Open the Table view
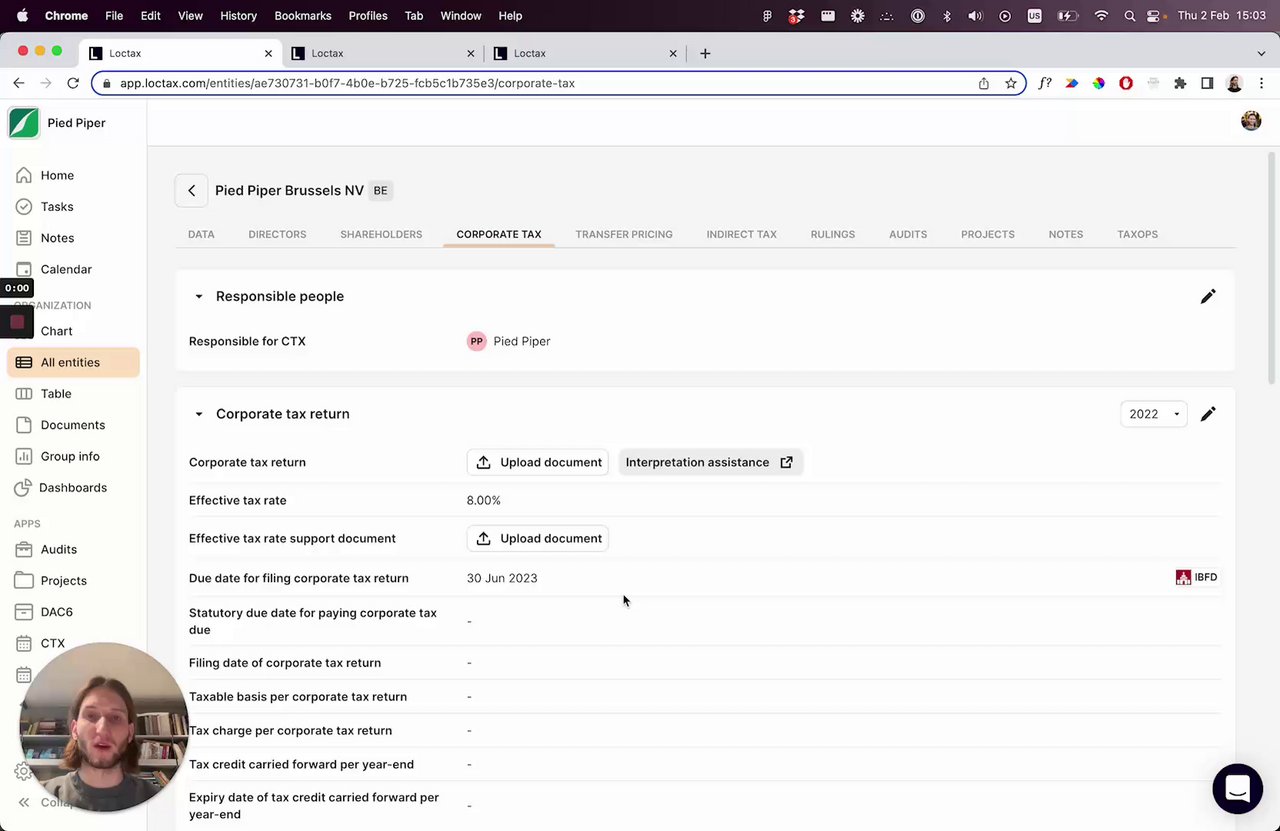Viewport: 1280px width, 831px height. point(56,393)
